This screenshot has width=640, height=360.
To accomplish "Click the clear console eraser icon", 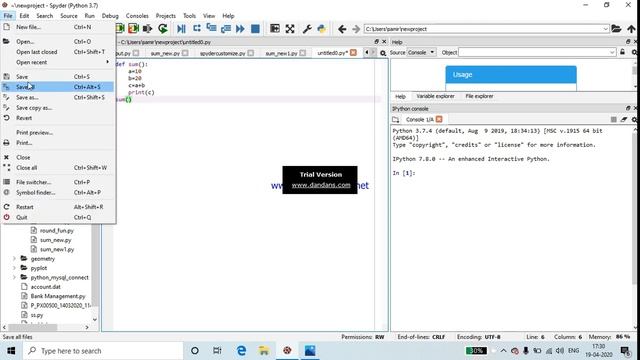I will coord(624,119).
